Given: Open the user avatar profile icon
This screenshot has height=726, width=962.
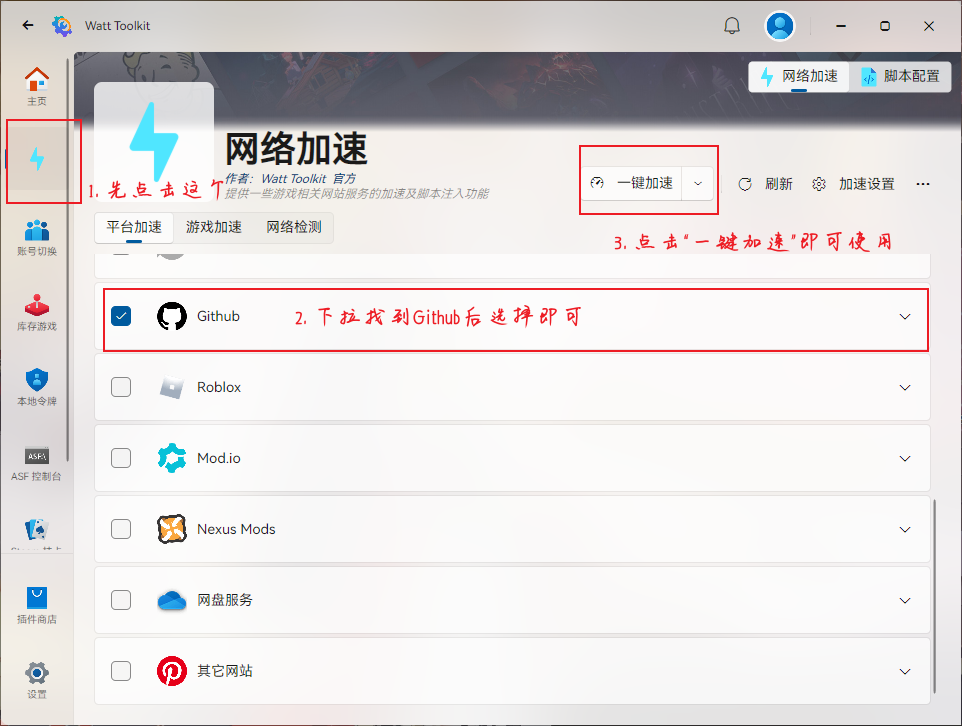Looking at the screenshot, I should [780, 26].
